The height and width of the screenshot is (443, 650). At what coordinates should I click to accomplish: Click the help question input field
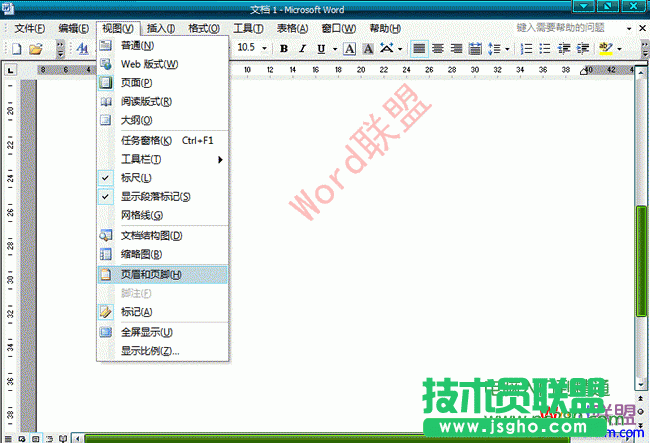[570, 28]
